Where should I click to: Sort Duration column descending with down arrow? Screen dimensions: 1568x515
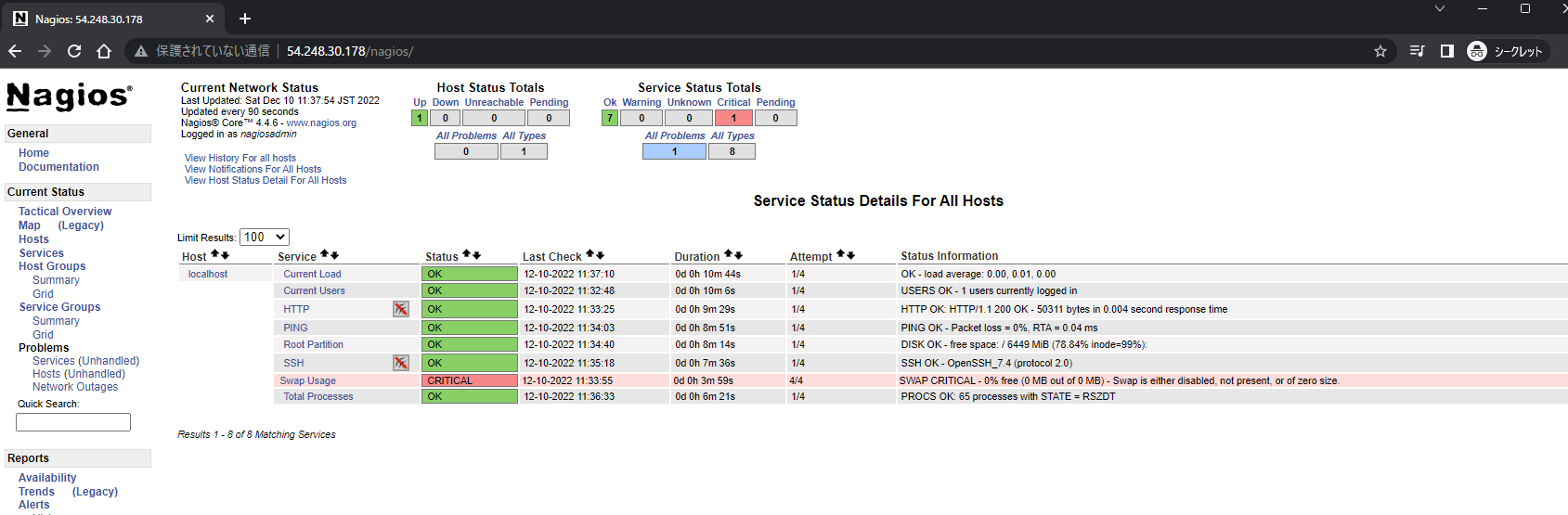coord(738,254)
